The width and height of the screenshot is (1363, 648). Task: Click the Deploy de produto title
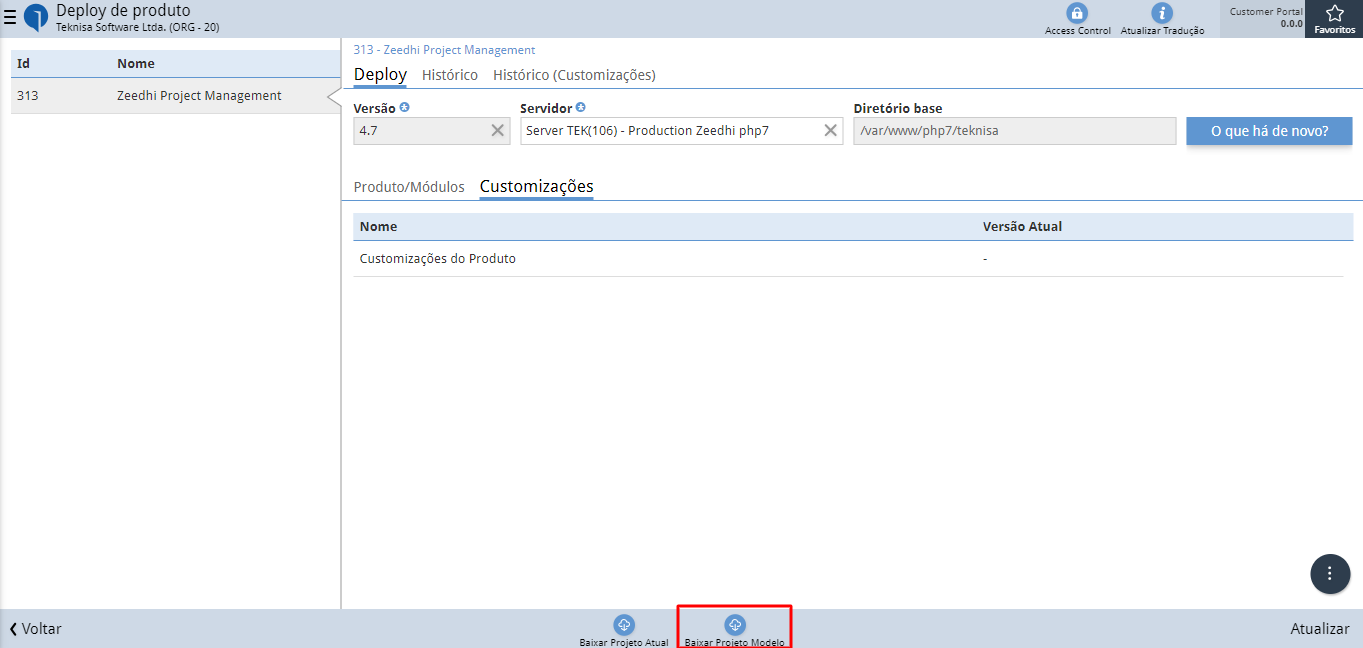[123, 10]
